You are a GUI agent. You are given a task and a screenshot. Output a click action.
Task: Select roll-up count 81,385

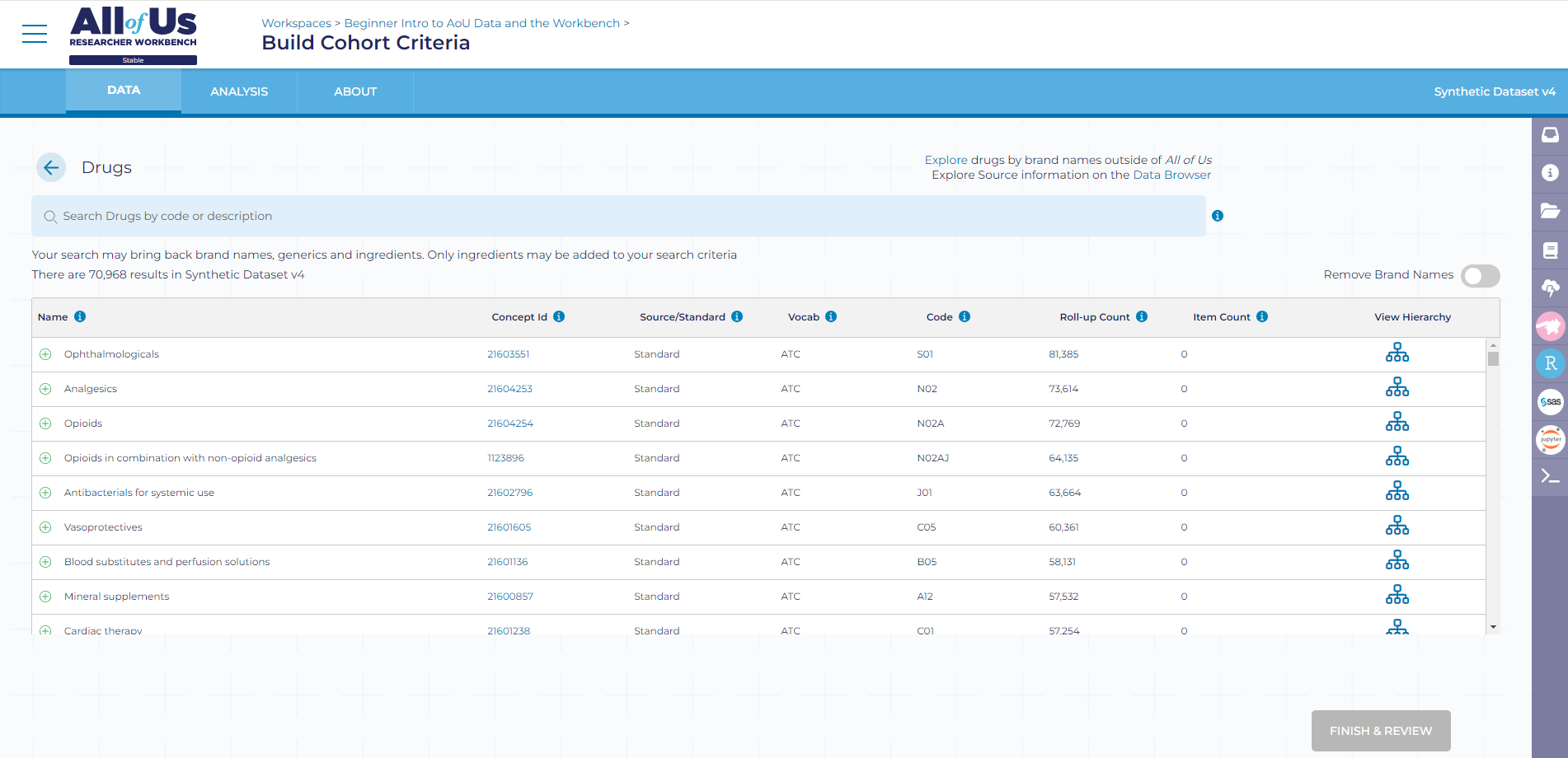pyautogui.click(x=1063, y=354)
